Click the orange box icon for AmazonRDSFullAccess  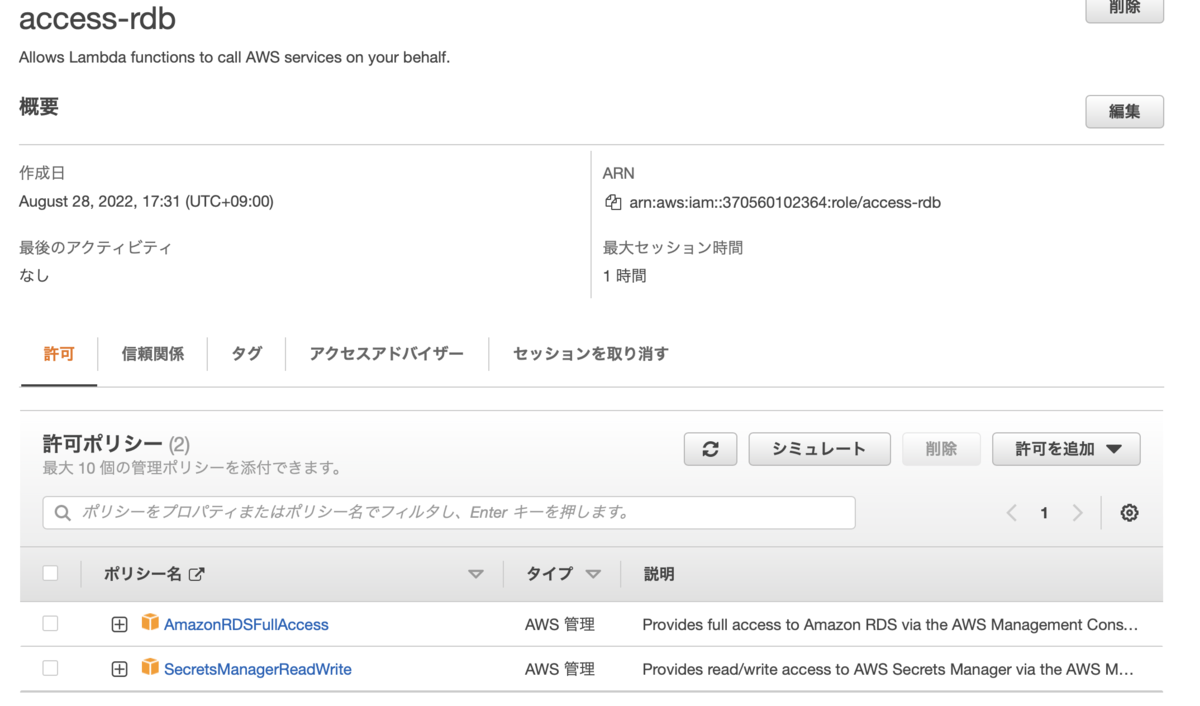click(x=150, y=623)
